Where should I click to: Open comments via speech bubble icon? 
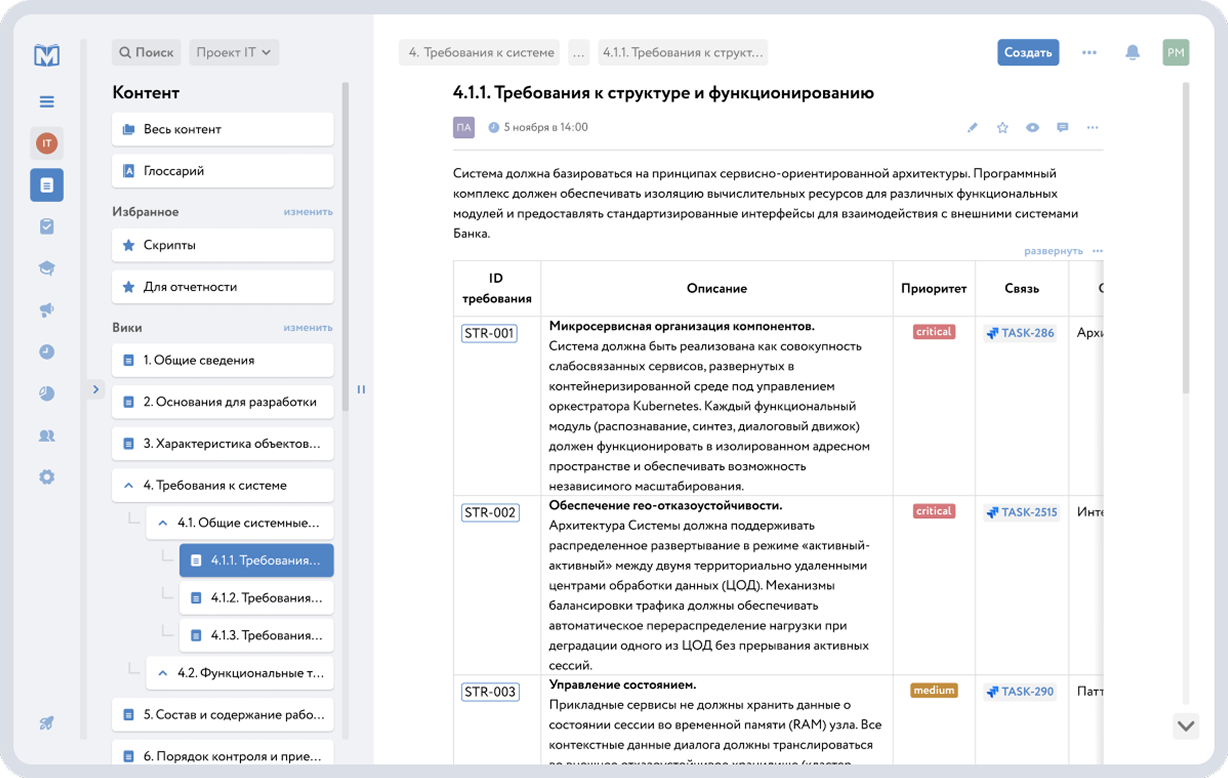click(1062, 127)
